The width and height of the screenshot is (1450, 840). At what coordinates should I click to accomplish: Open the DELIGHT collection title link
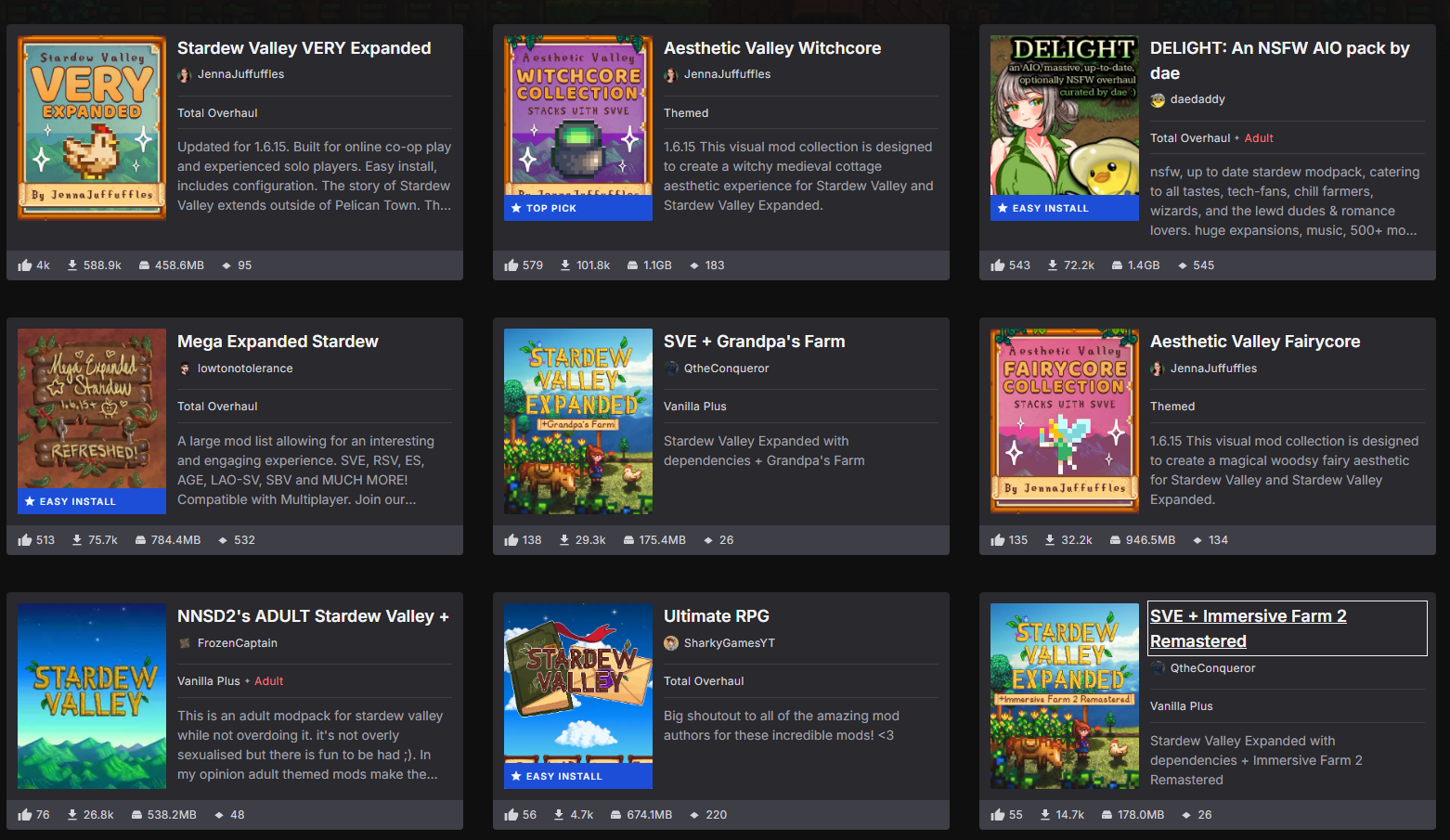[x=1280, y=60]
